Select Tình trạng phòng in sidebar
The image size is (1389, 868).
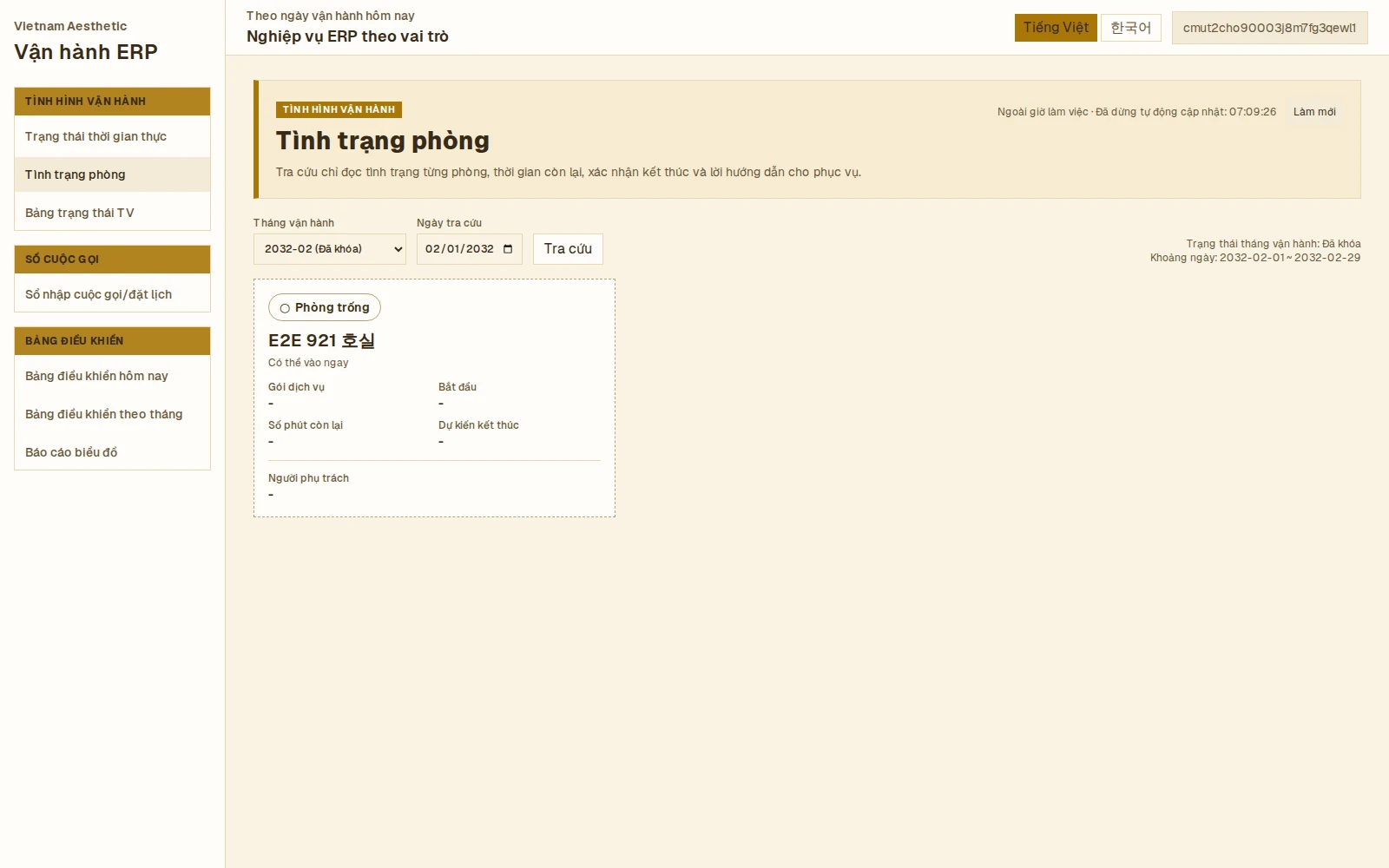pos(112,174)
